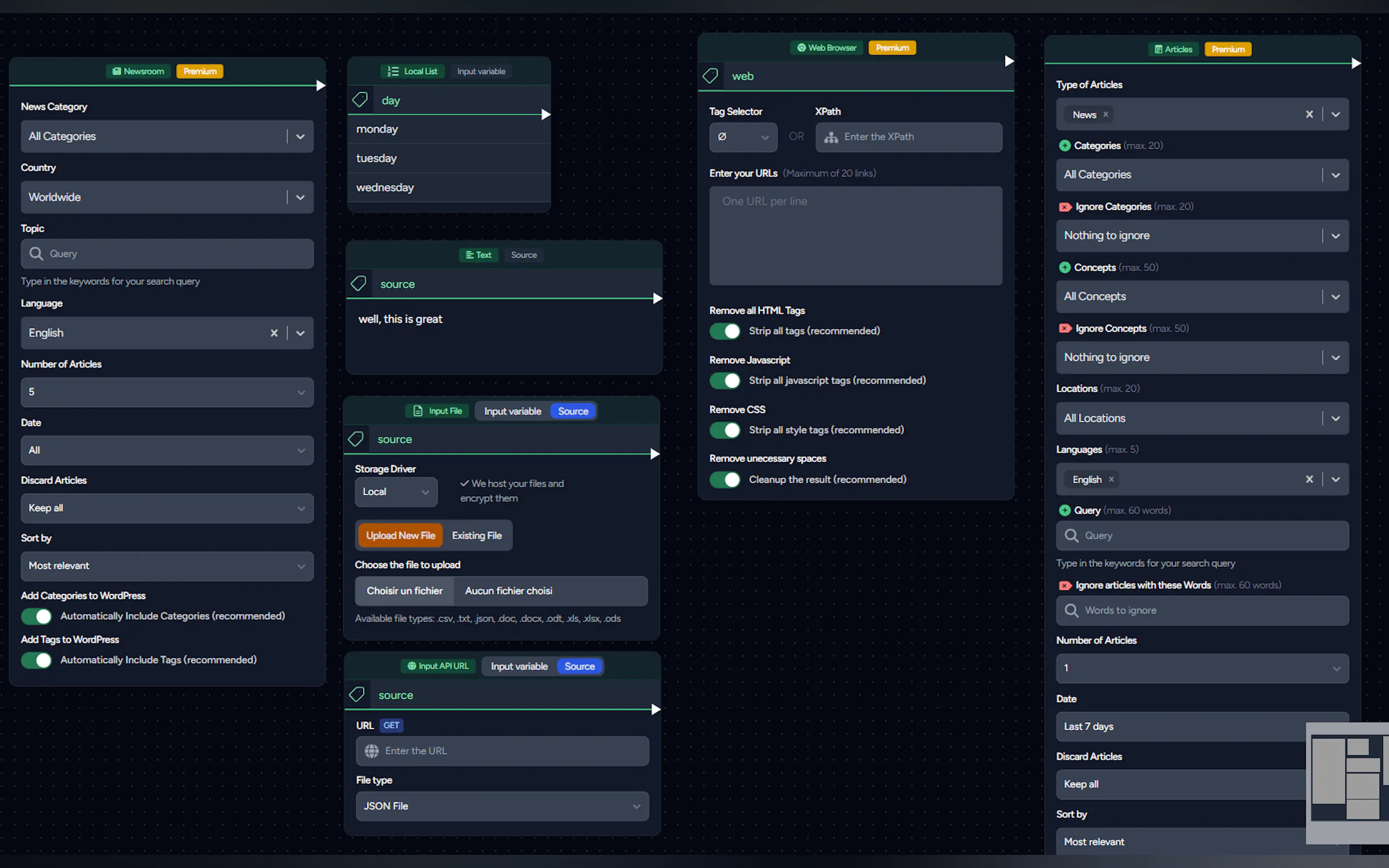Click the output arrow of the Text node
This screenshot has width=1389, height=868.
coord(657,298)
